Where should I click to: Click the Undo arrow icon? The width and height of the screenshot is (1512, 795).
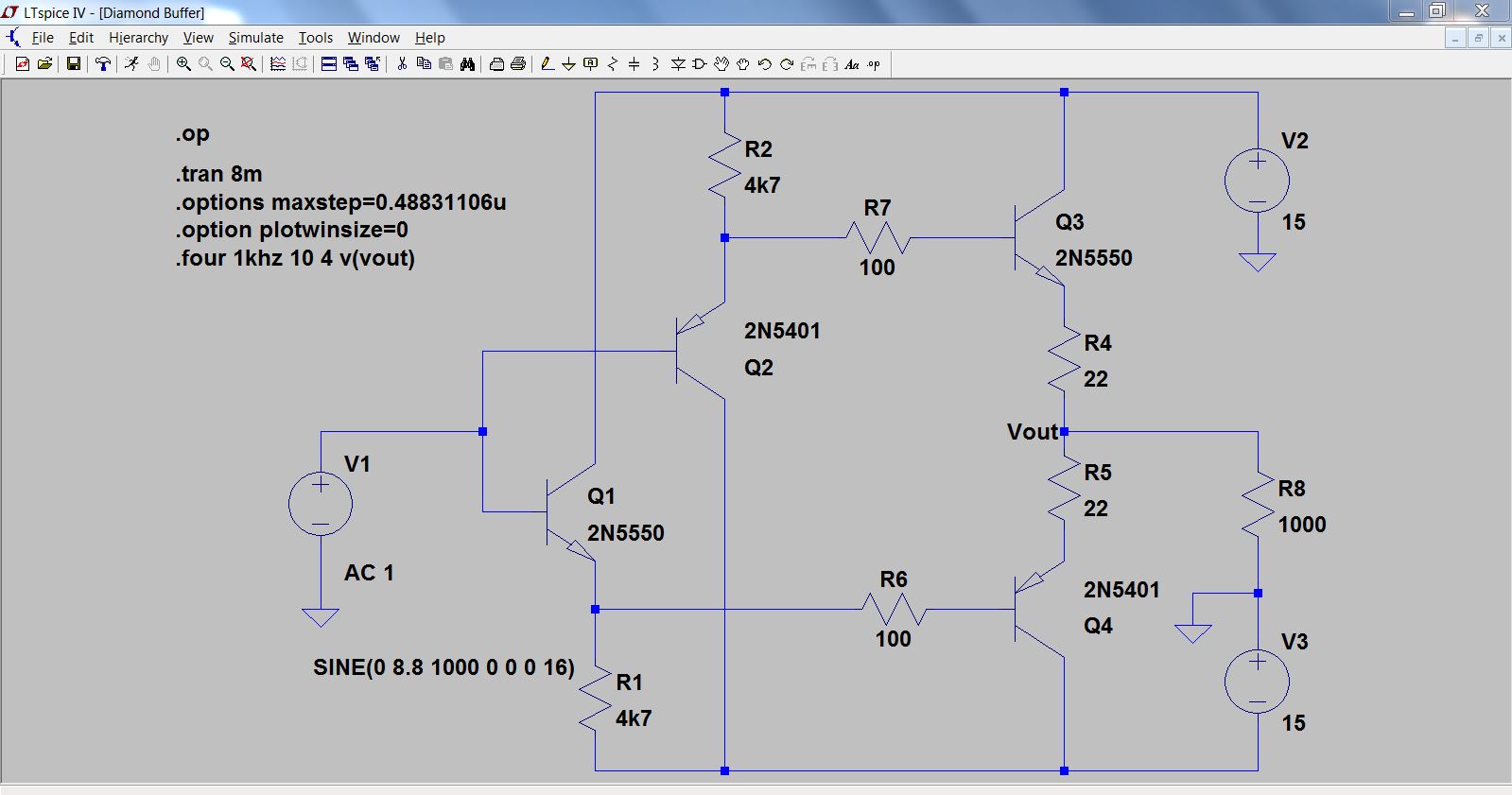click(764, 64)
